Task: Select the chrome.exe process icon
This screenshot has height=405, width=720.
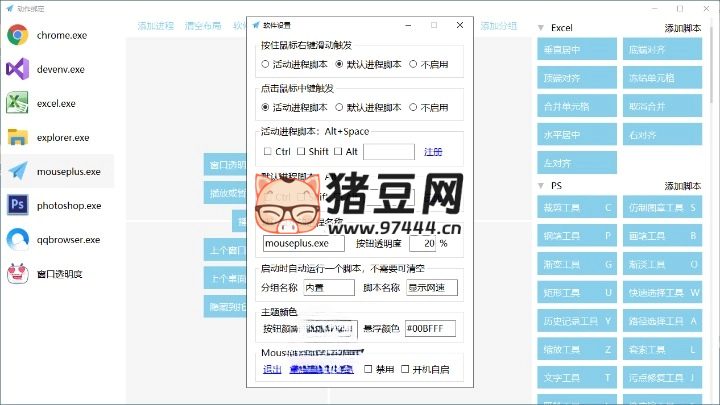Action: pyautogui.click(x=17, y=35)
